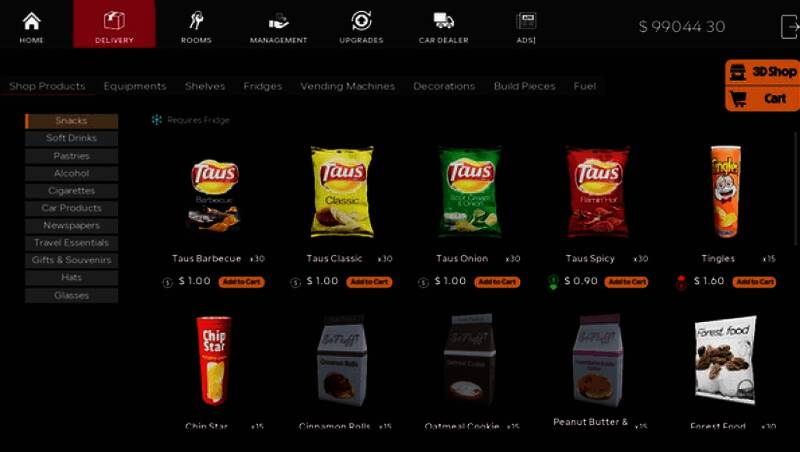800x452 pixels.
Task: Open the 3D Shop button
Action: click(762, 72)
